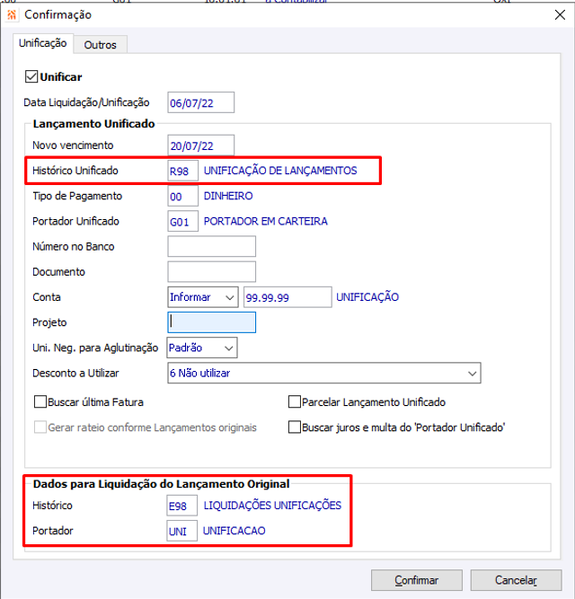This screenshot has height=599, width=575.
Task: Close the Confirmação dialog
Action: [x=560, y=15]
